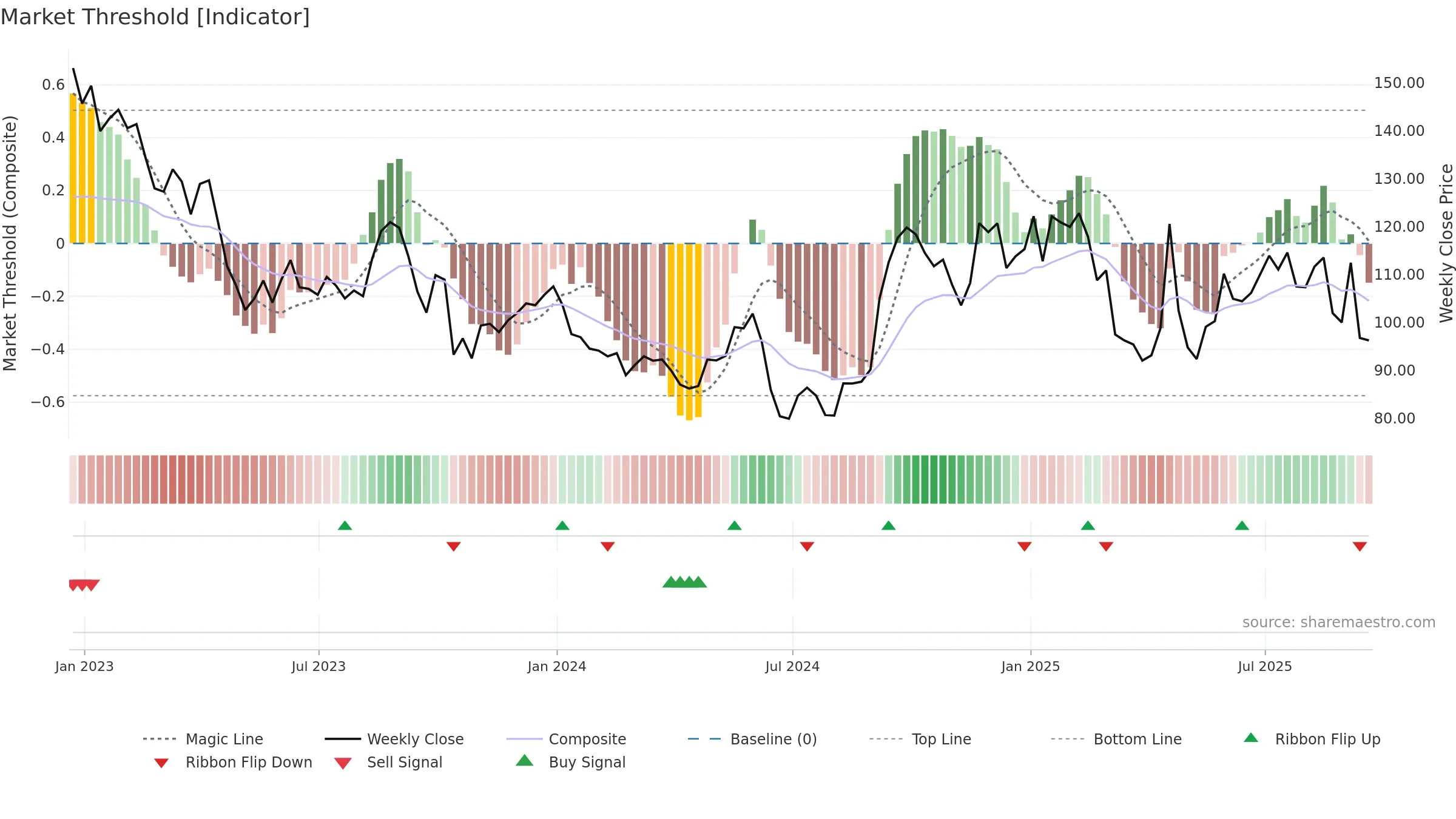Click the last ribbon flip down marker
Image resolution: width=1456 pixels, height=819 pixels.
point(1360,547)
